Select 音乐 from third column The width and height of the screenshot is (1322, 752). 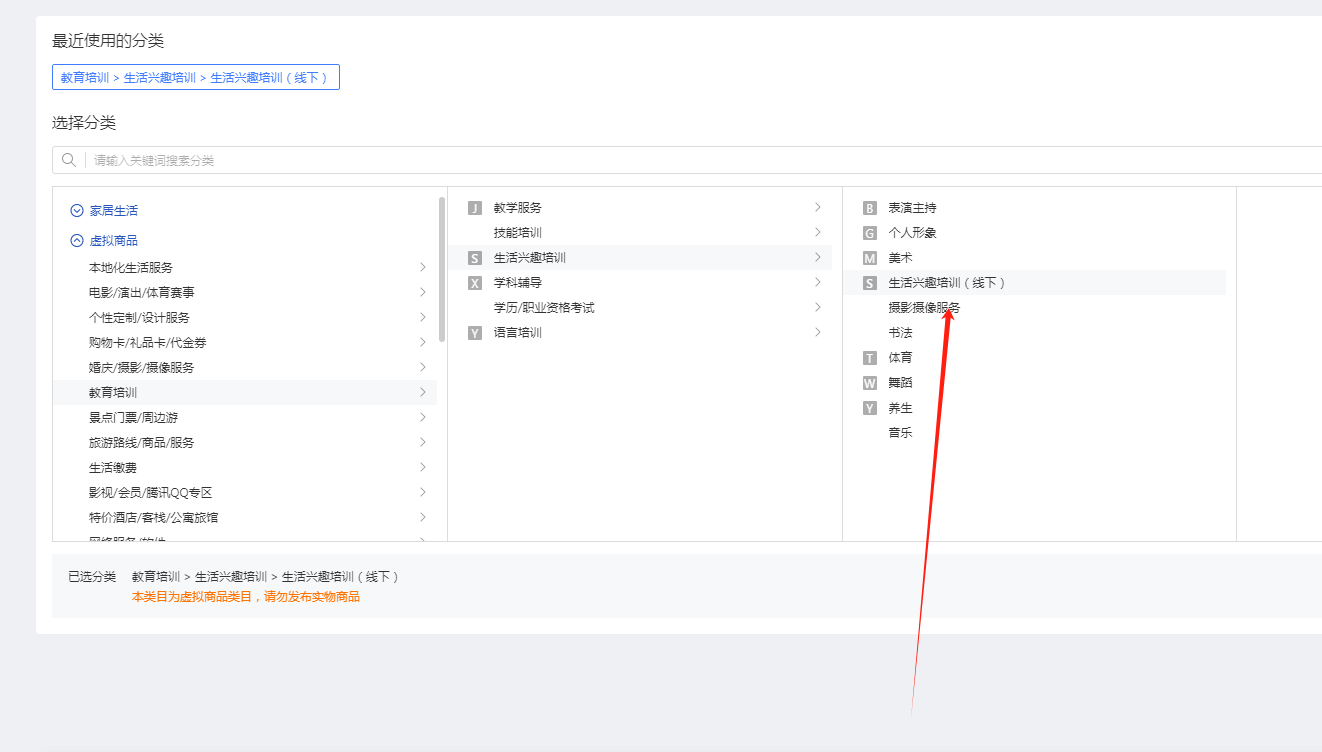(x=900, y=433)
